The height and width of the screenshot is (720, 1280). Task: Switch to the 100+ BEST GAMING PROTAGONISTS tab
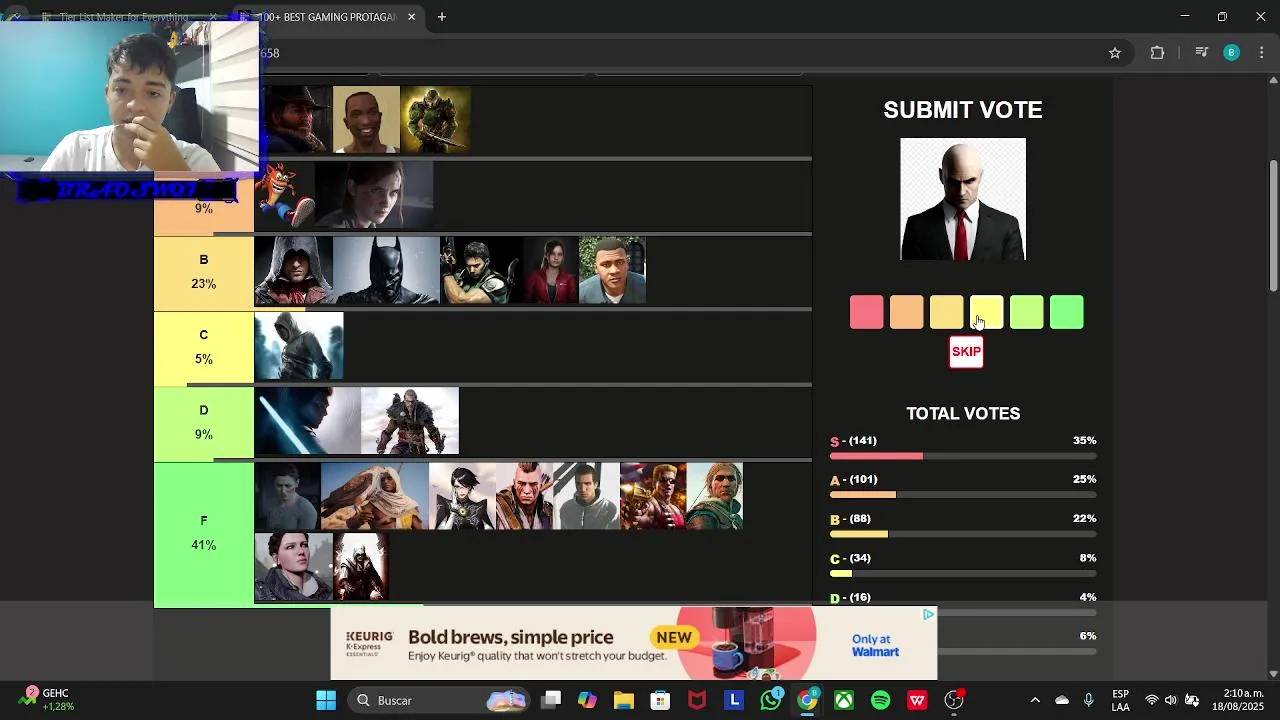click(327, 17)
